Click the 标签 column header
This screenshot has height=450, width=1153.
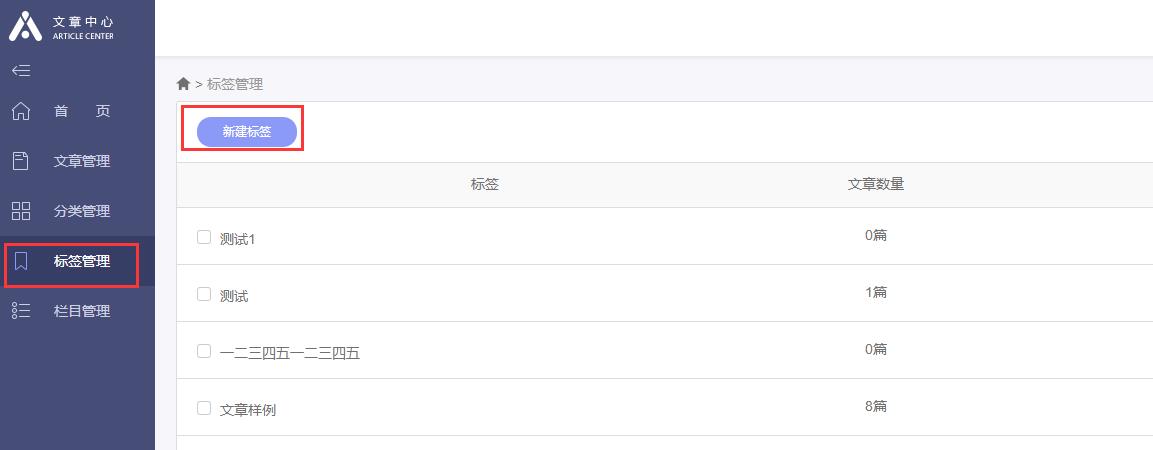click(485, 185)
